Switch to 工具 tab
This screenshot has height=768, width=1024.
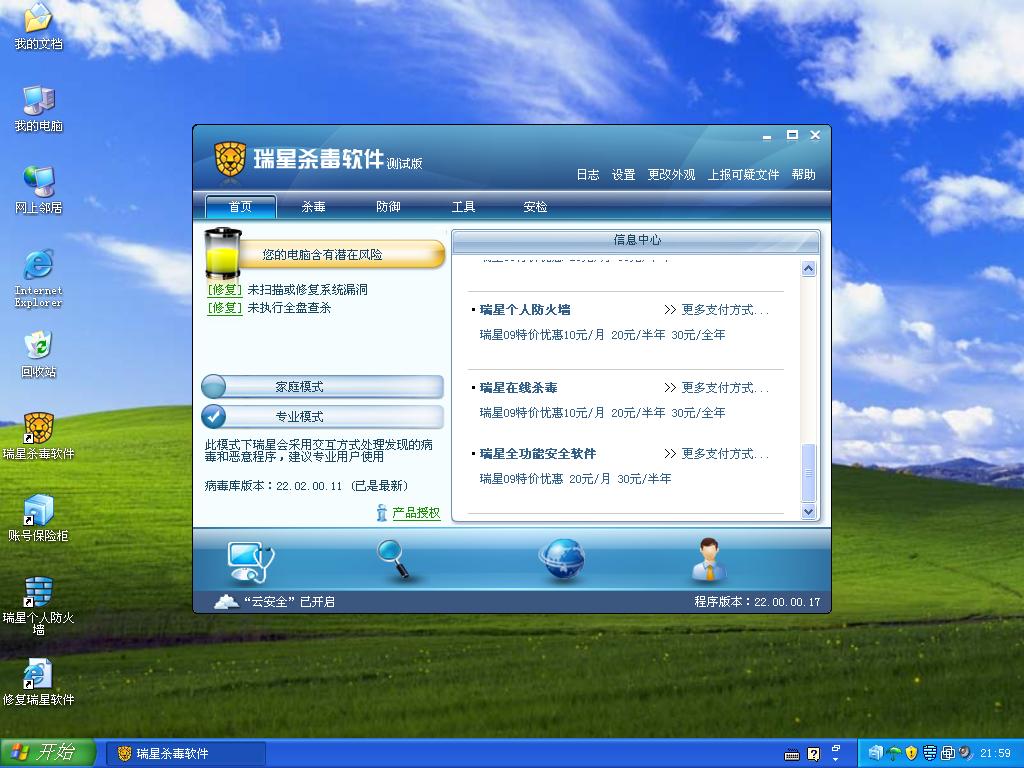(463, 206)
